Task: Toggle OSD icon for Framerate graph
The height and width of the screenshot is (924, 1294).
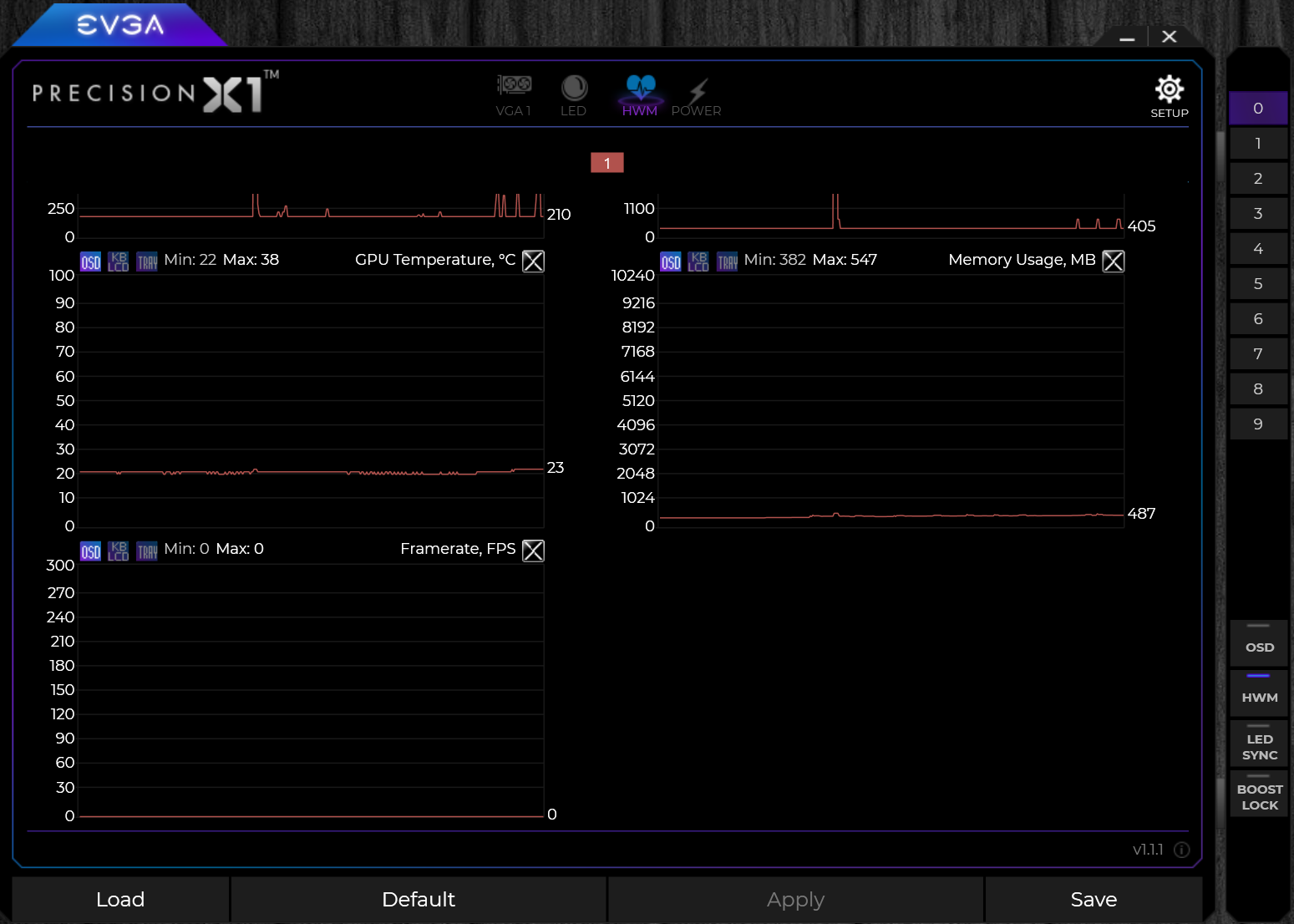Action: [x=90, y=551]
